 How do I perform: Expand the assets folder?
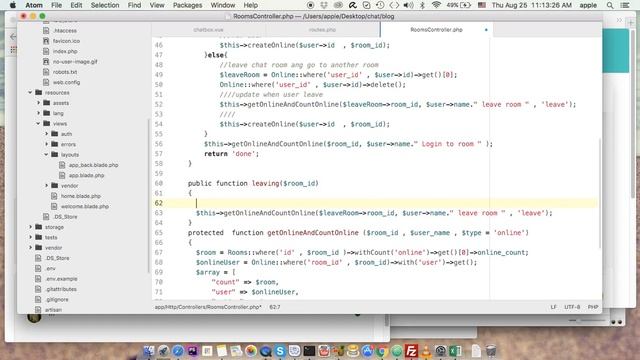point(38,103)
